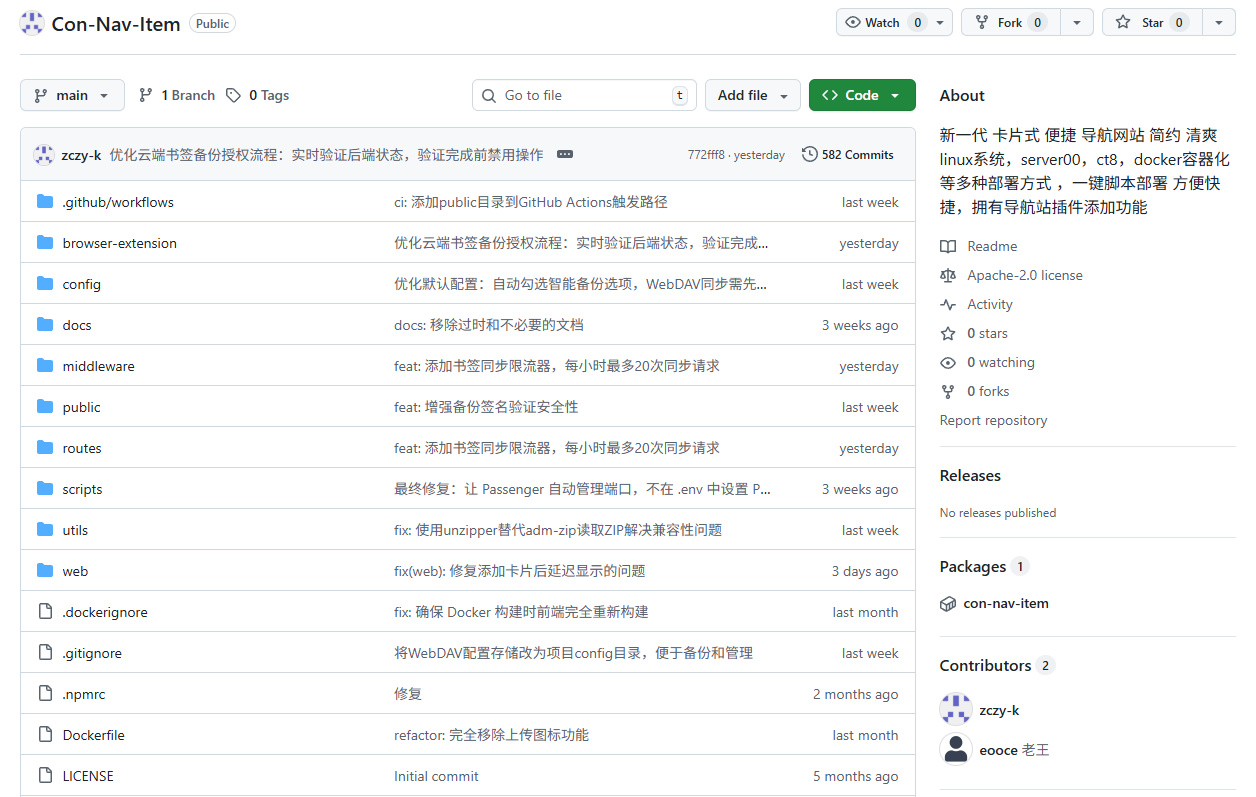
Task: Open the Fork options dropdown arrow
Action: [1076, 23]
